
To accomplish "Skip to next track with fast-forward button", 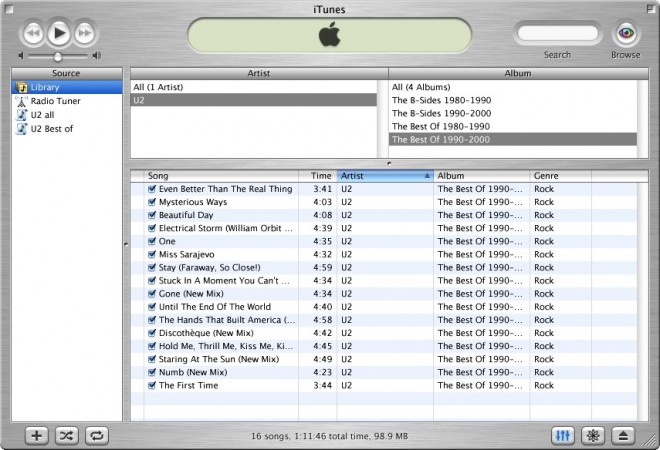I will tap(85, 34).
